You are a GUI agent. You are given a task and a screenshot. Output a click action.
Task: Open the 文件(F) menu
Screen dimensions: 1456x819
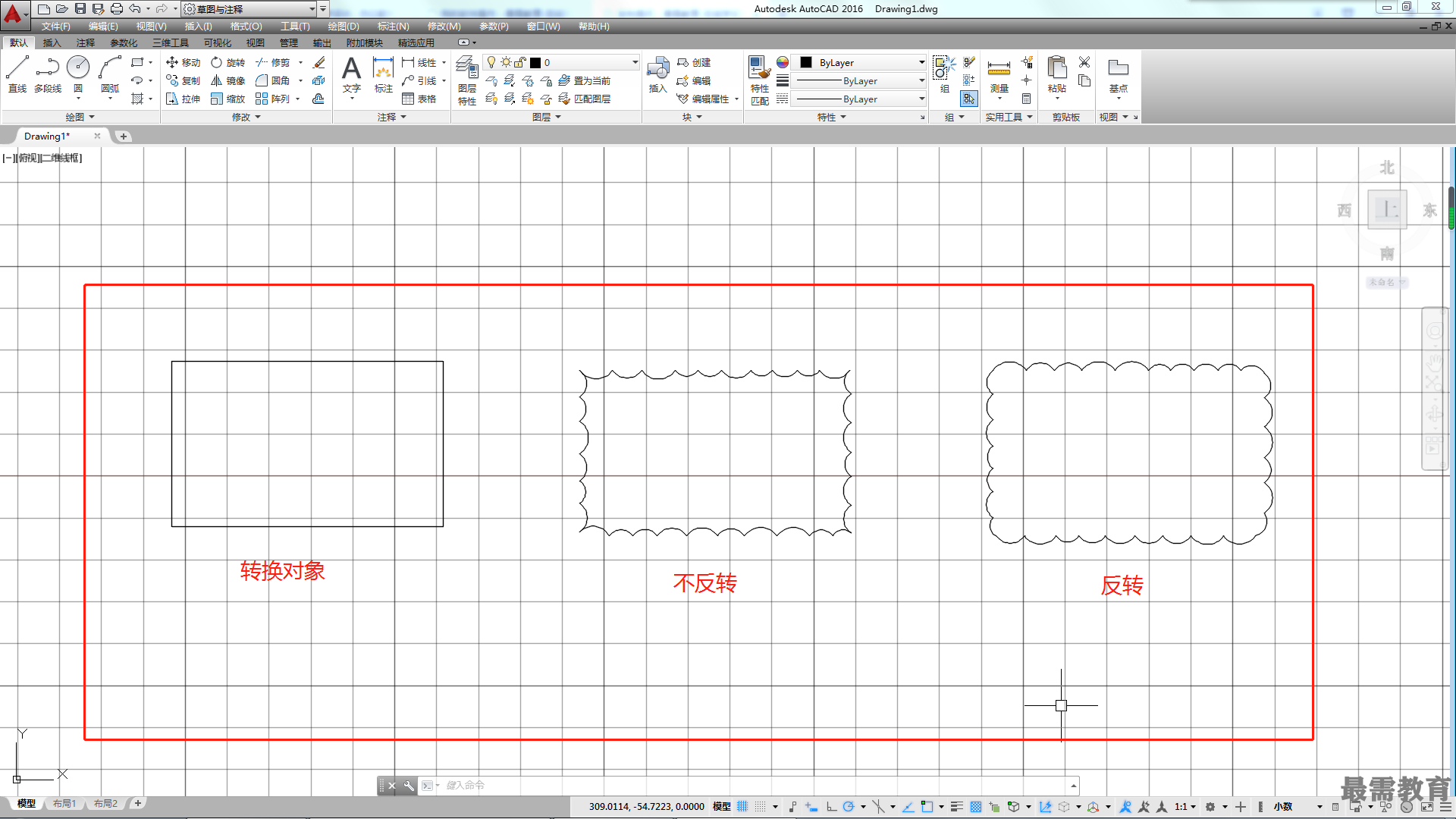(x=56, y=27)
